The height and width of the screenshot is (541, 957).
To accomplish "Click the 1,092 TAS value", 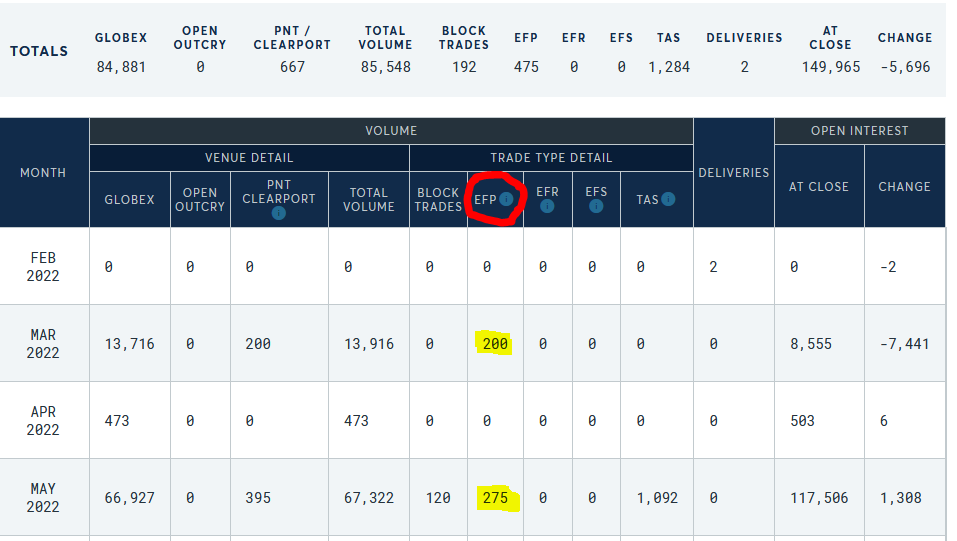I will tap(657, 498).
